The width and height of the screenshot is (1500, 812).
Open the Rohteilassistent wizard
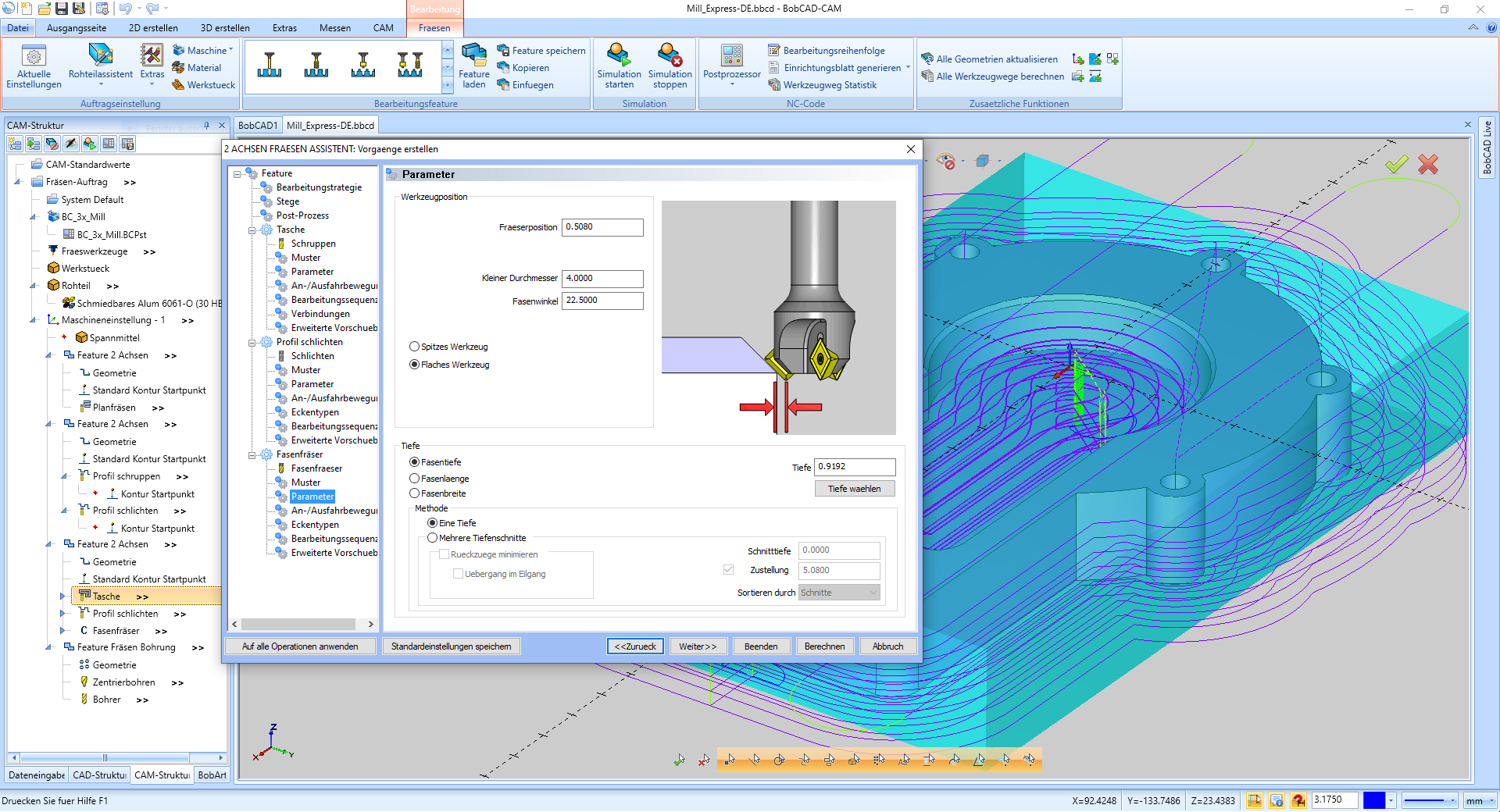pyautogui.click(x=101, y=56)
